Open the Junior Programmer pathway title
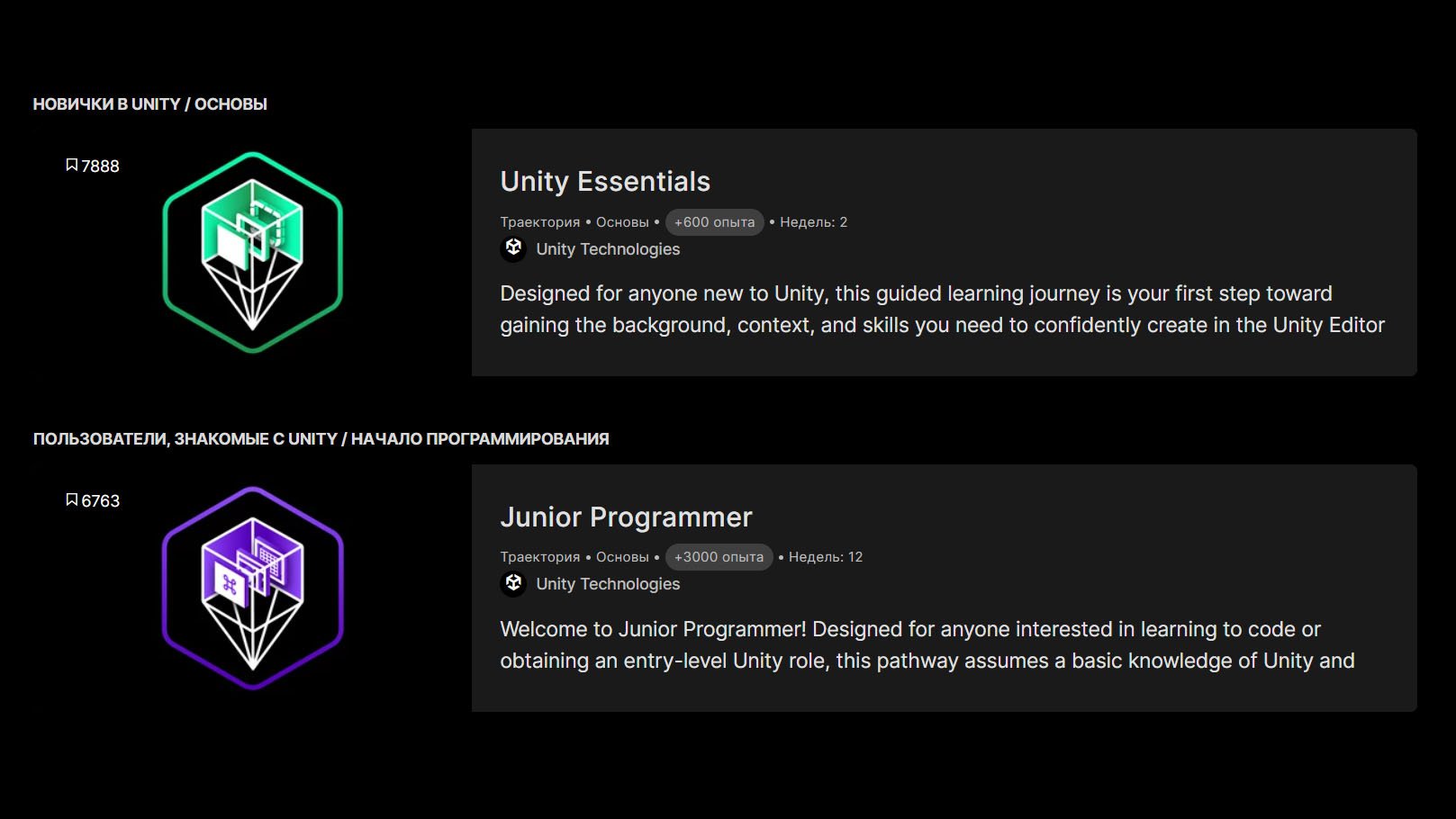 (x=626, y=517)
